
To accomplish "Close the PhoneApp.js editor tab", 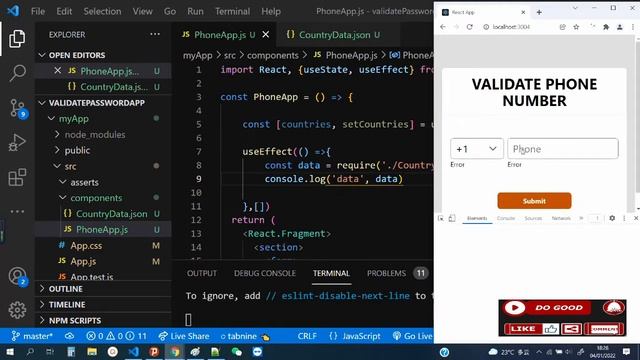I will point(266,35).
